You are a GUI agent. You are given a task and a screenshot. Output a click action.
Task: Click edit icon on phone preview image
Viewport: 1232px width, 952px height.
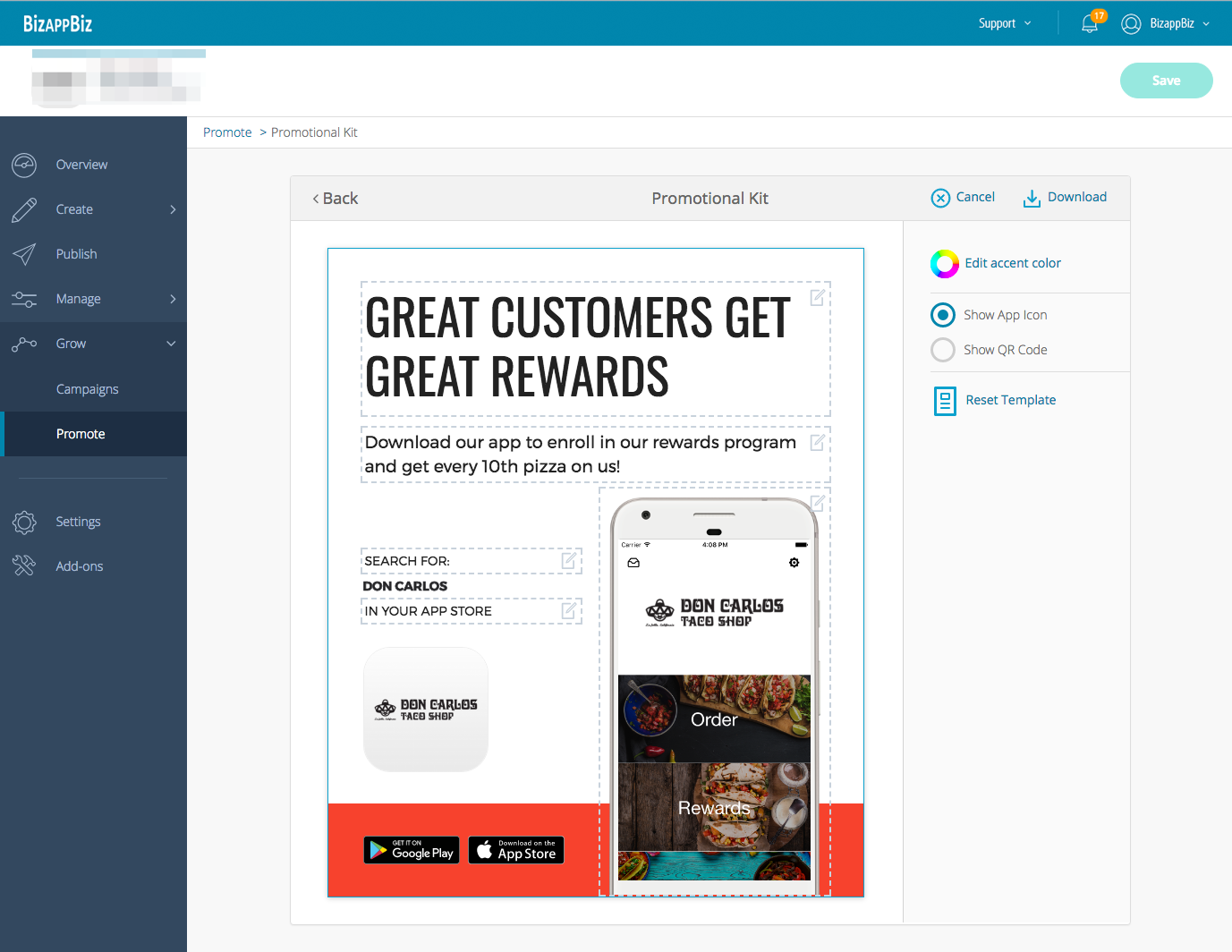[817, 503]
